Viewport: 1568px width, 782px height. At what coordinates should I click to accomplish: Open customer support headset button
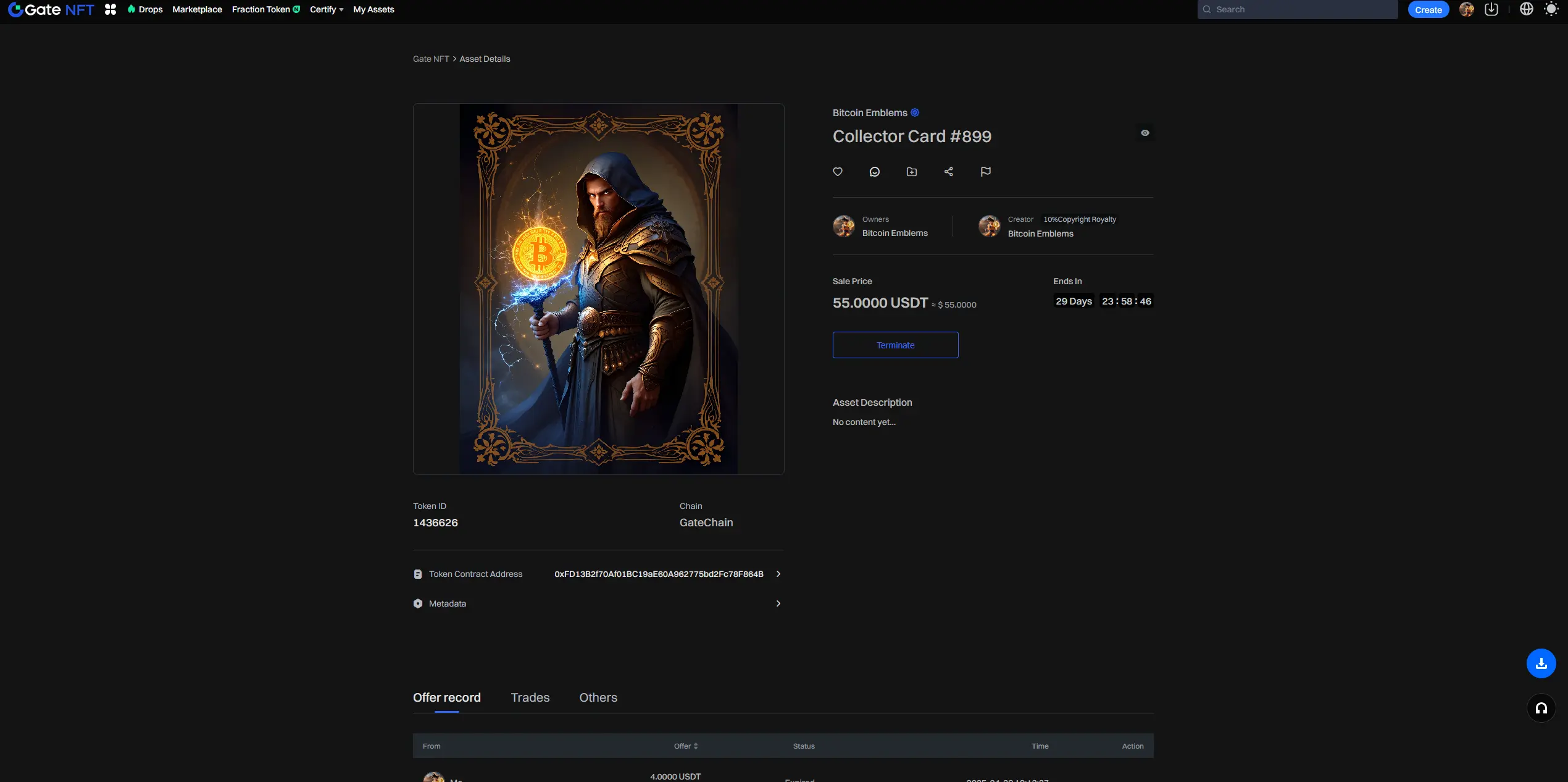coord(1541,708)
